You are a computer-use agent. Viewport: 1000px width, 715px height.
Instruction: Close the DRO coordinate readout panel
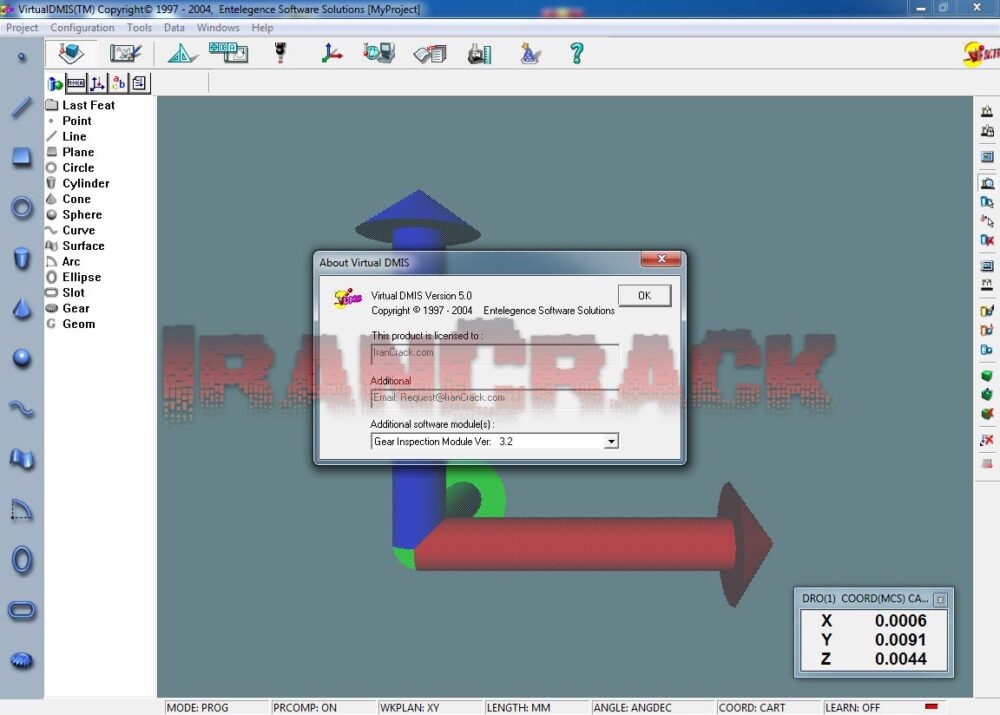click(940, 599)
